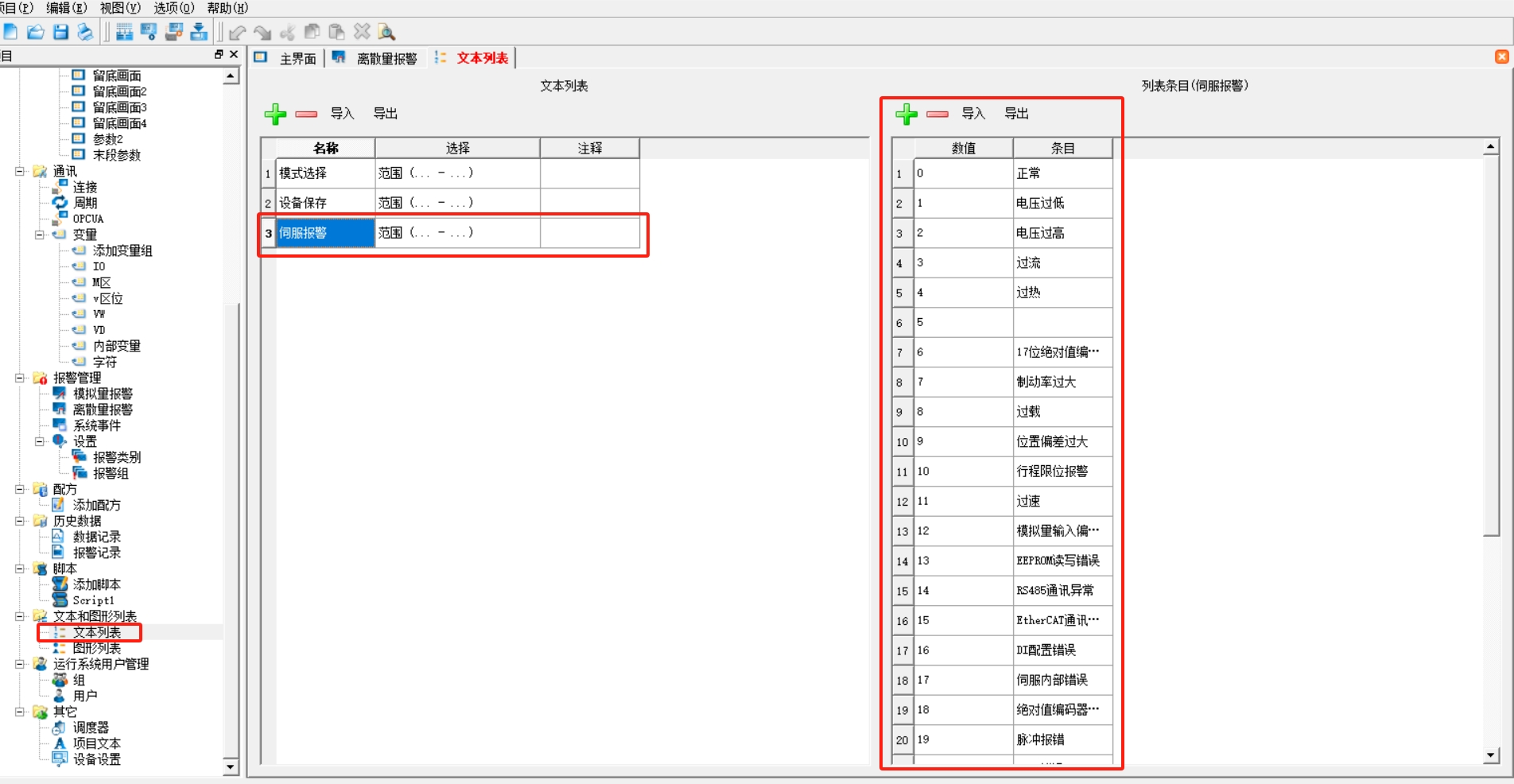
Task: Click the 电压过低 entry cell
Action: [1062, 203]
